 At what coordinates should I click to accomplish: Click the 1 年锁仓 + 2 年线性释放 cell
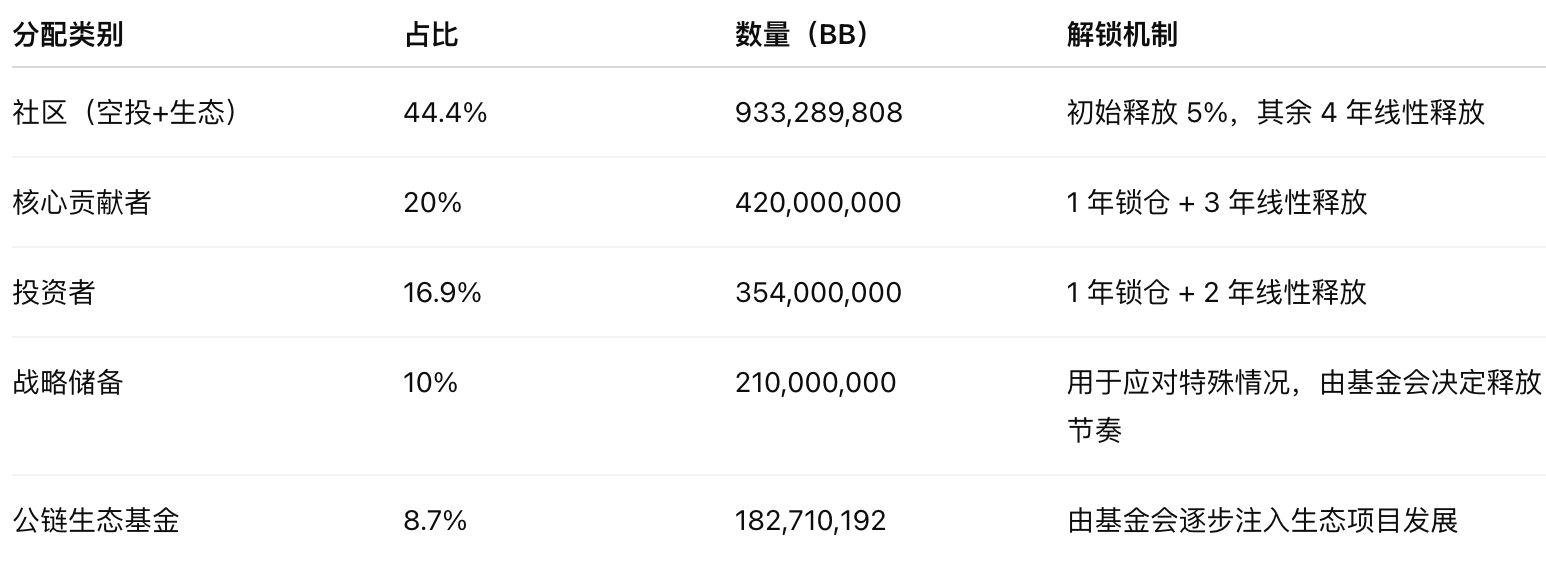point(1216,293)
